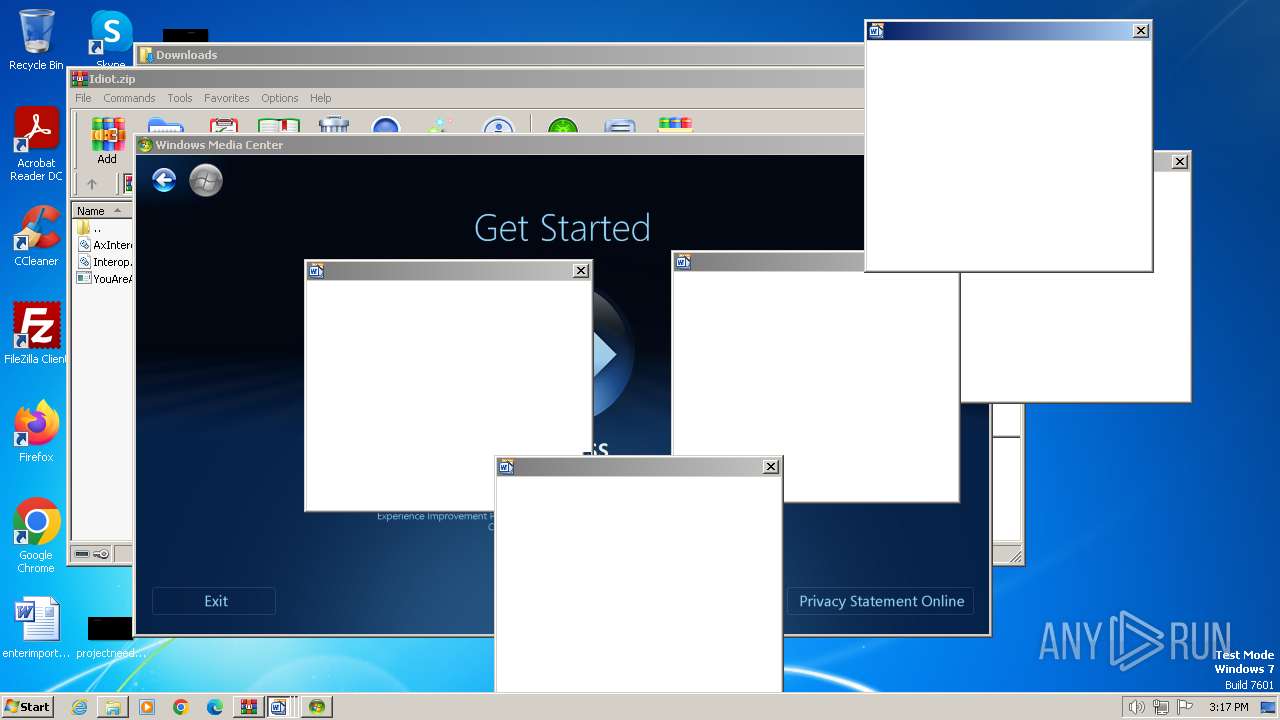Screen dimensions: 1280x720
Task: Open Windows Media Player from the taskbar
Action: click(147, 707)
